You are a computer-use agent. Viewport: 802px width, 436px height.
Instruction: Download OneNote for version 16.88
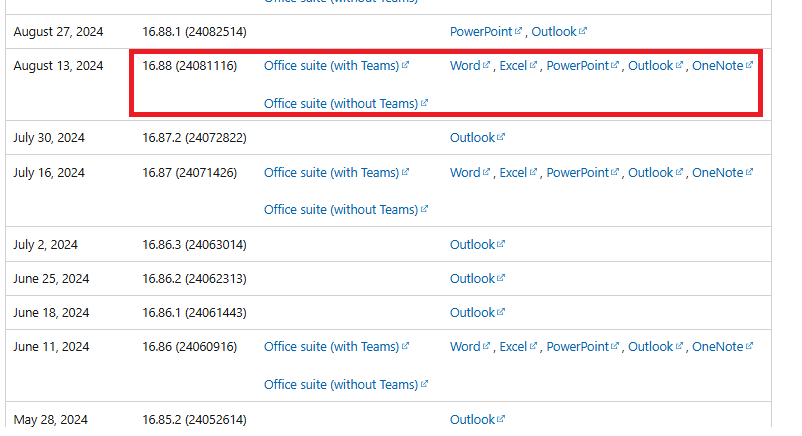pyautogui.click(x=722, y=66)
